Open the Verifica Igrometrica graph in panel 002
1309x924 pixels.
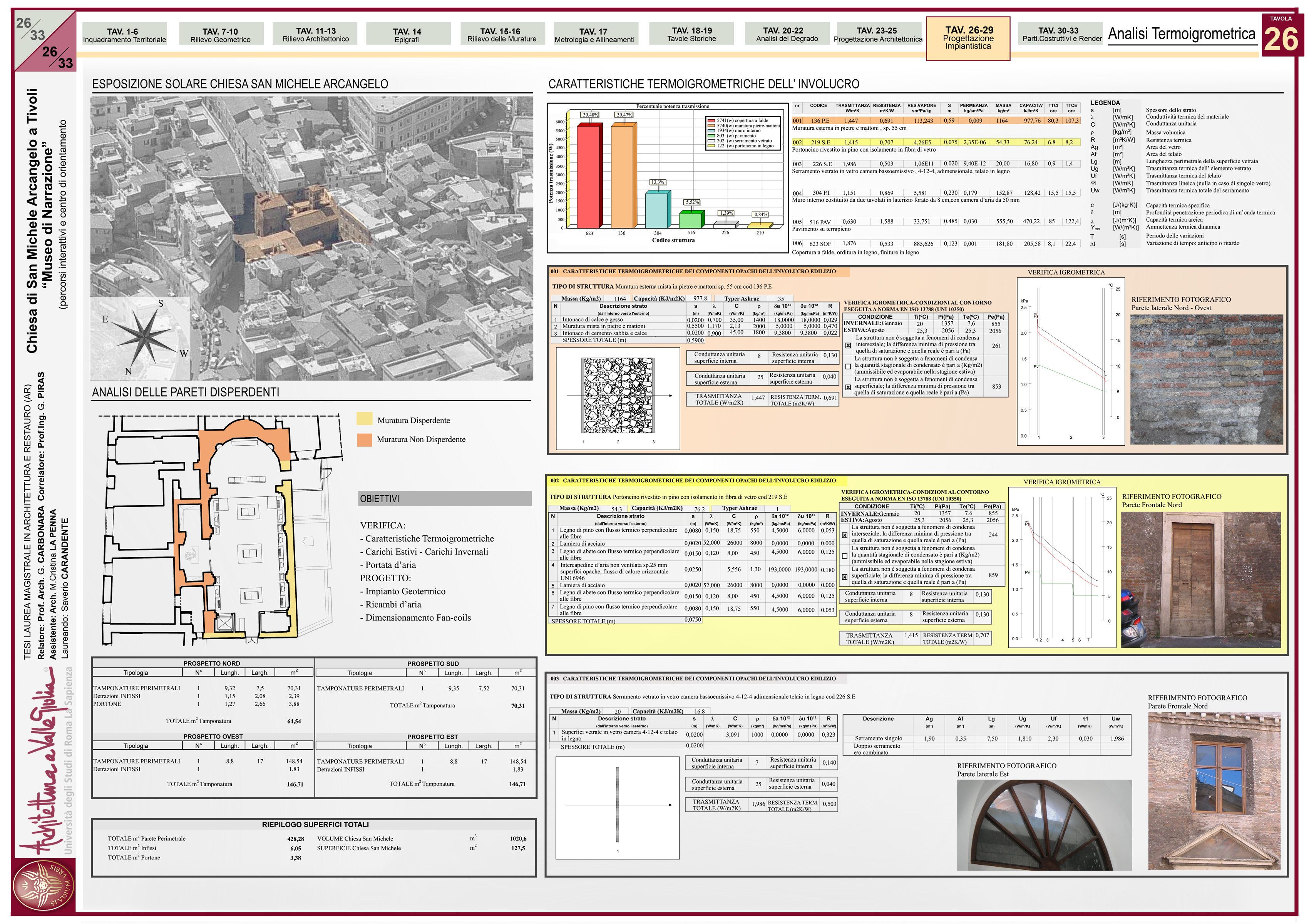pos(1062,566)
